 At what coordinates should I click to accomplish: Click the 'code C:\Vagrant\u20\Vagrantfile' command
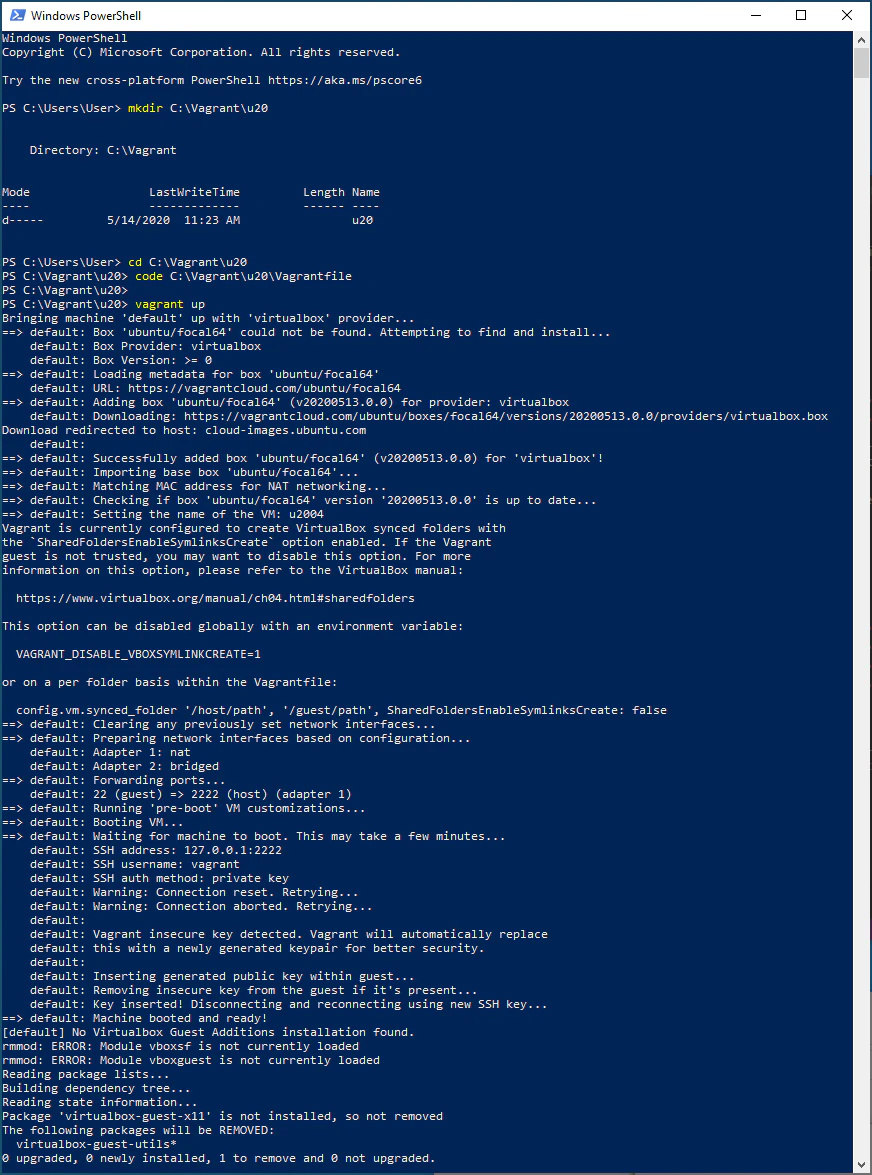coord(243,276)
